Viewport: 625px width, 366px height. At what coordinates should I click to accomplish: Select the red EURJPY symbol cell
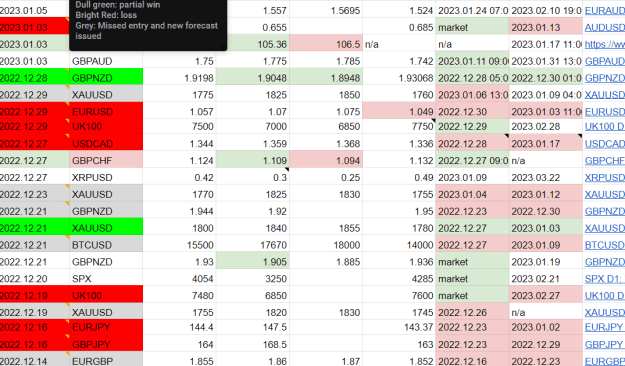(x=106, y=327)
